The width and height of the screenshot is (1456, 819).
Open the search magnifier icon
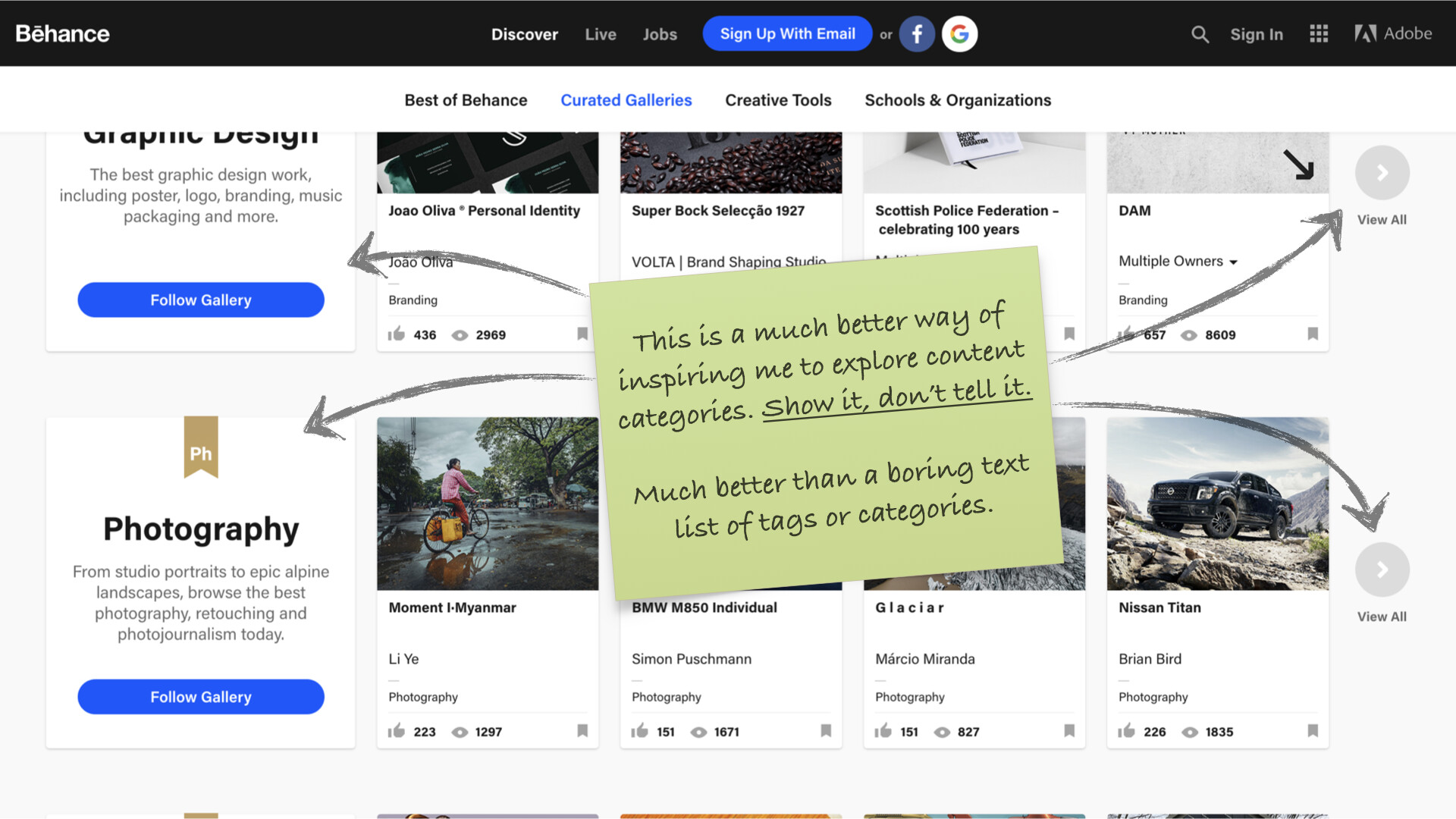(1199, 34)
